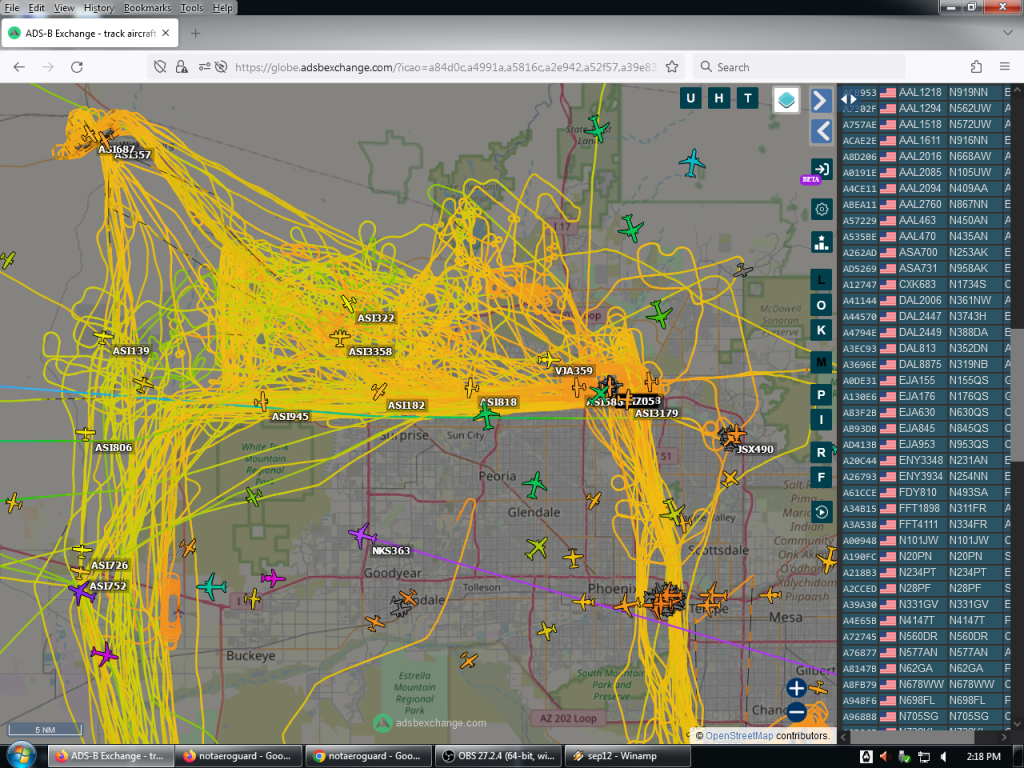Open the View menu
The width and height of the screenshot is (1024, 768).
(x=63, y=8)
